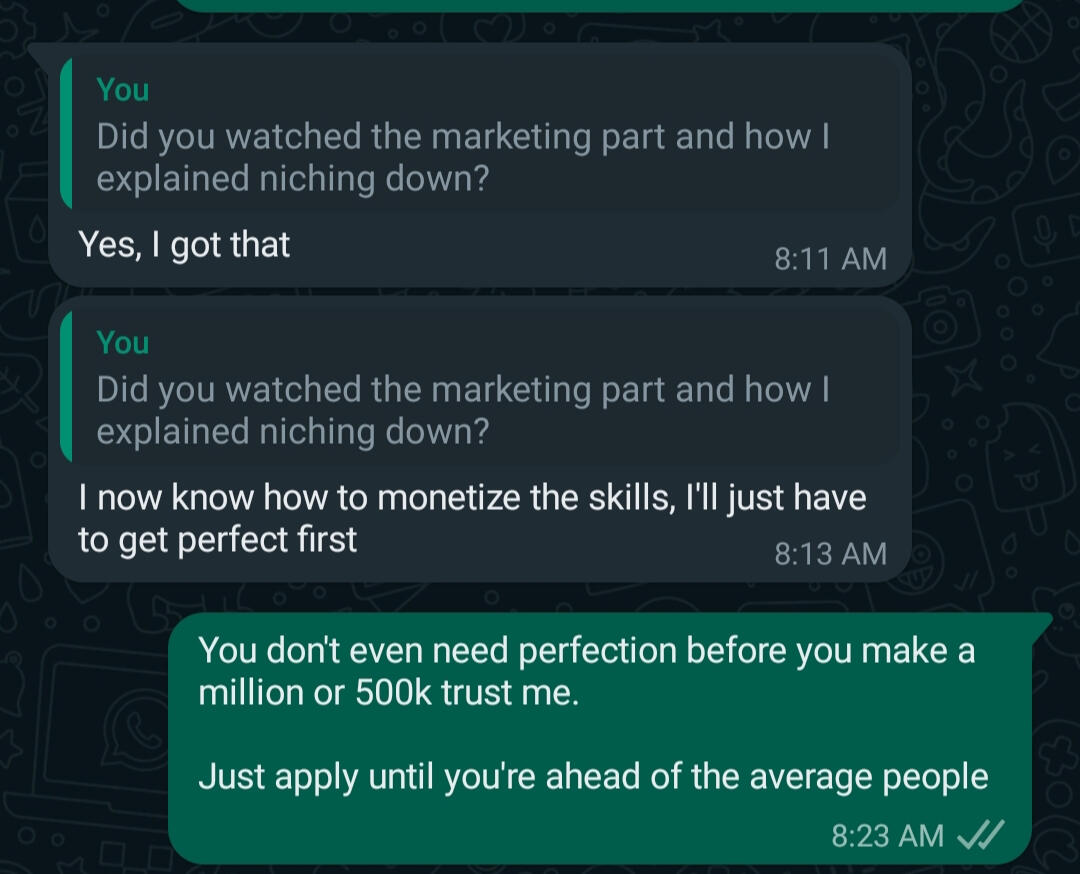The image size is (1080, 874).
Task: Tap the 8:23 AM timestamp
Action: click(x=887, y=835)
